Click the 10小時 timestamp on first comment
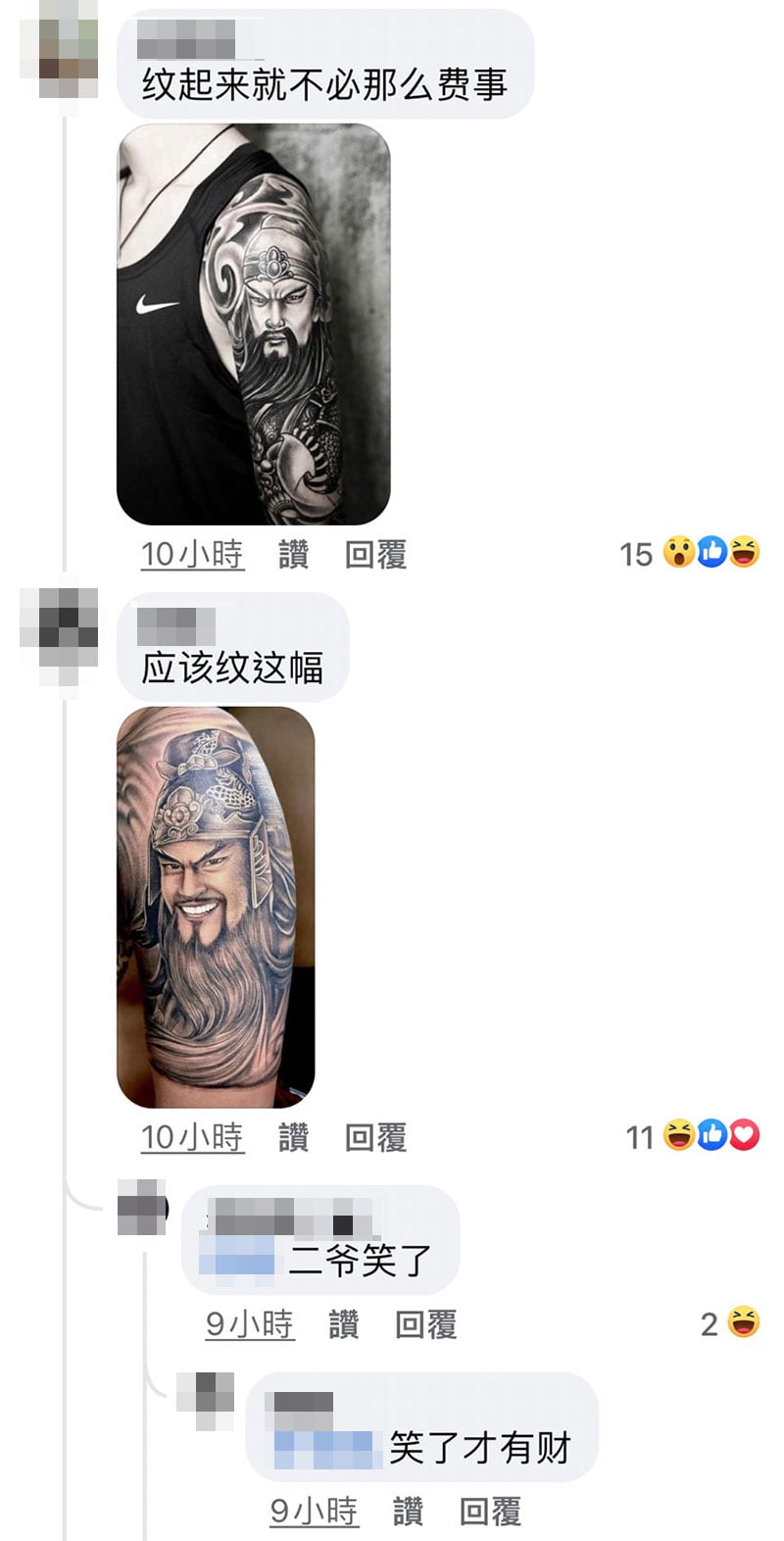784x1541 pixels. (192, 555)
